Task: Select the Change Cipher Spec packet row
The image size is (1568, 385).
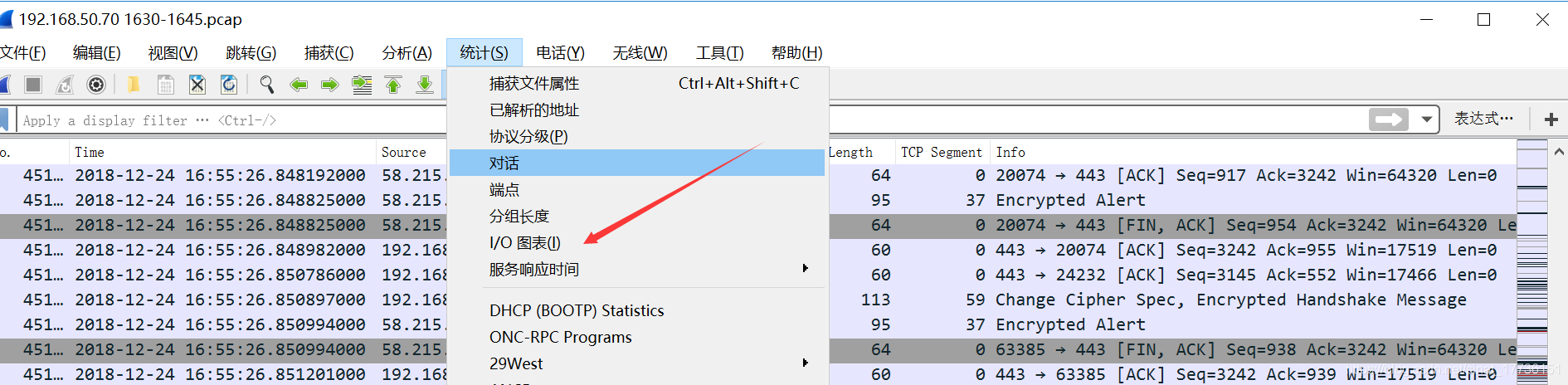Action: coord(758,300)
